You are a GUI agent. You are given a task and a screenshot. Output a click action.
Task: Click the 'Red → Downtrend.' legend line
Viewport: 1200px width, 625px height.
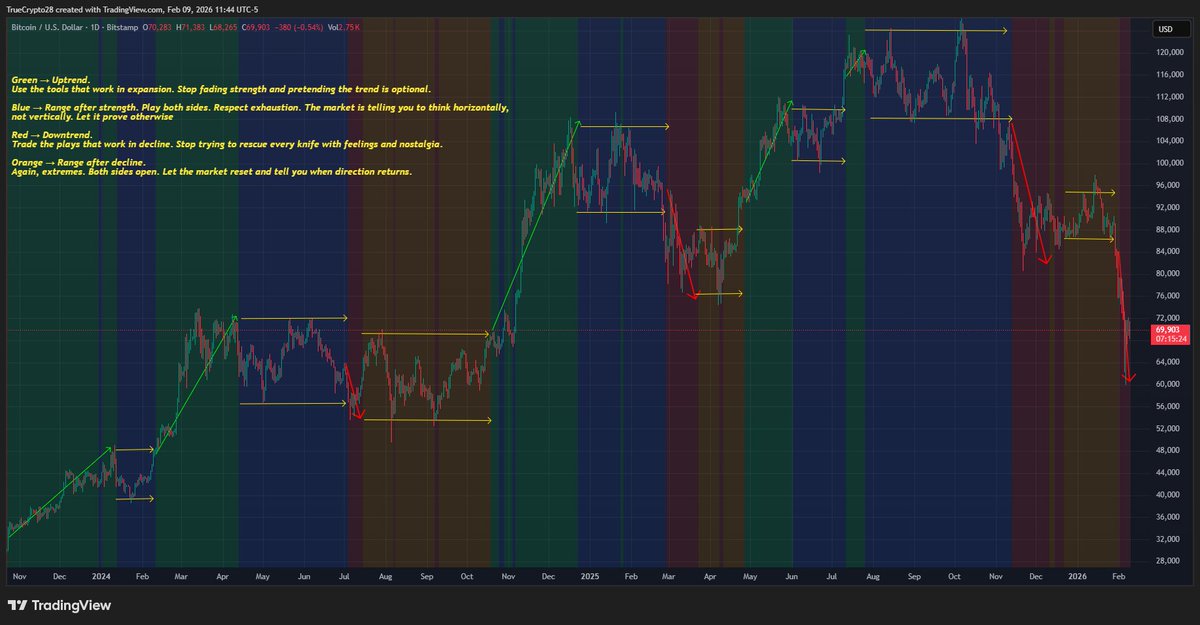(x=51, y=135)
